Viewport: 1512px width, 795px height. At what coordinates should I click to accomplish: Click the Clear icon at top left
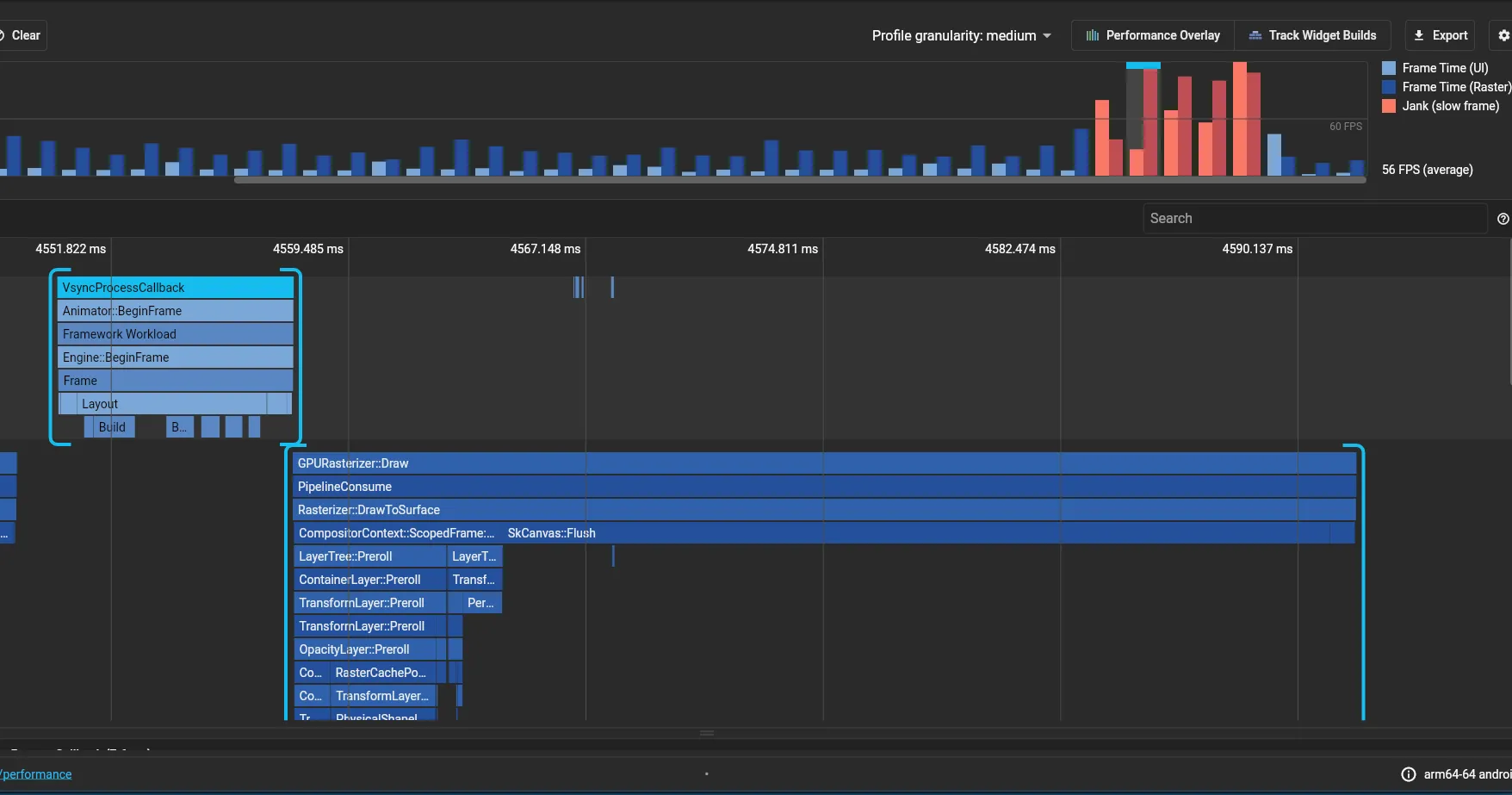tap(2, 35)
